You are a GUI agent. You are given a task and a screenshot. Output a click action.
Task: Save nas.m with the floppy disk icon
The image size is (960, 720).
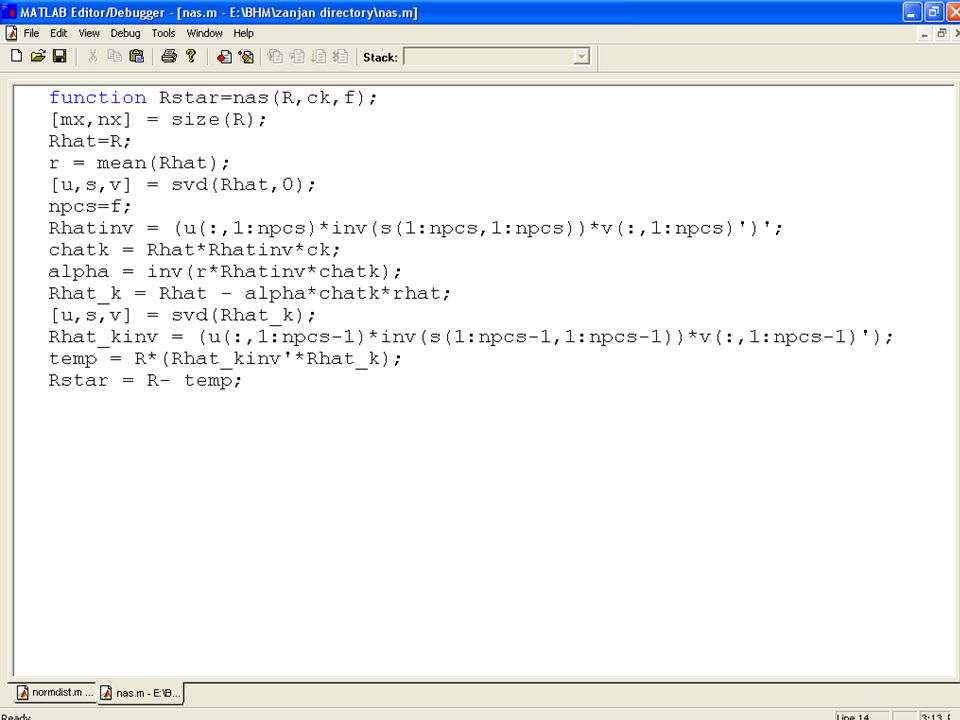pos(59,56)
